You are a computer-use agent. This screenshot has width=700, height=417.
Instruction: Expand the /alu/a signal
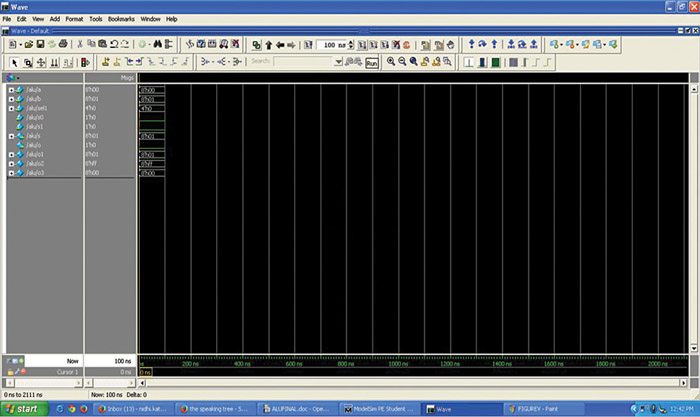(x=10, y=90)
